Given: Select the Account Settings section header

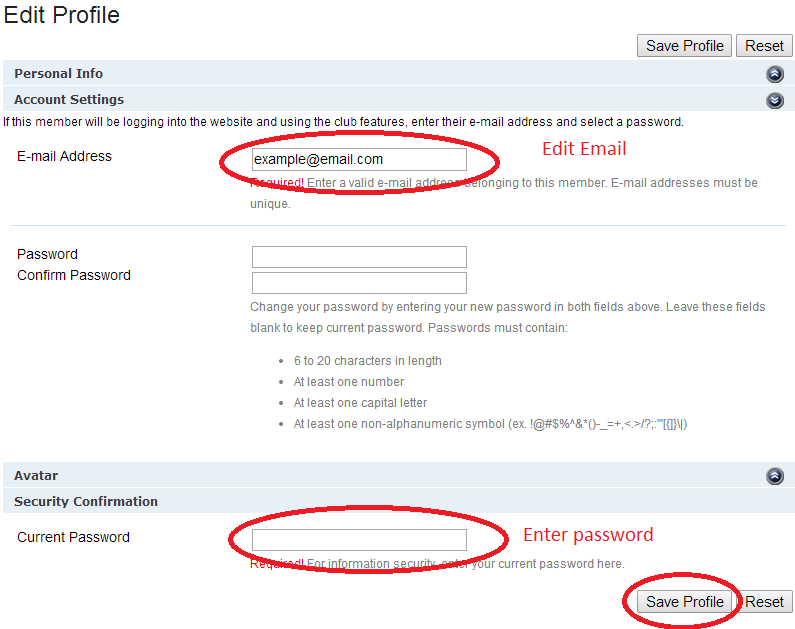Looking at the screenshot, I should click(x=69, y=100).
